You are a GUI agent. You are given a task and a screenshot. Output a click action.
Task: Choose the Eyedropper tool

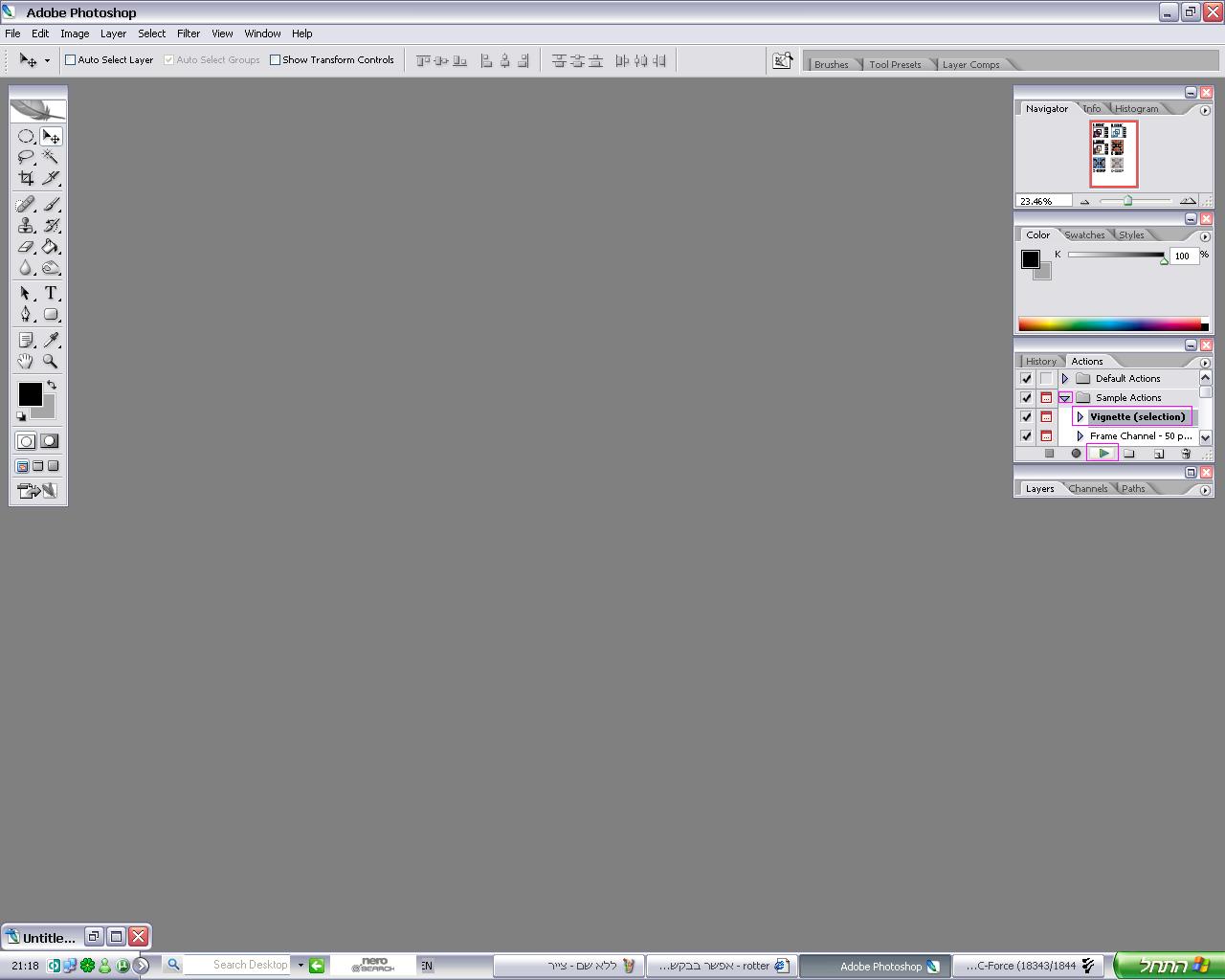click(51, 340)
